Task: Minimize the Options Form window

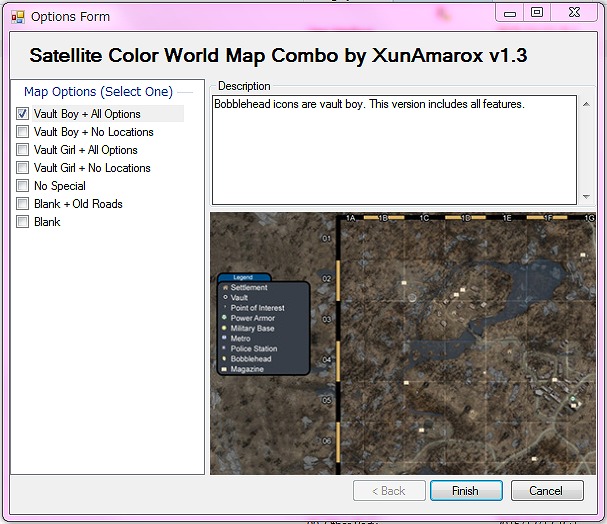Action: [509, 14]
